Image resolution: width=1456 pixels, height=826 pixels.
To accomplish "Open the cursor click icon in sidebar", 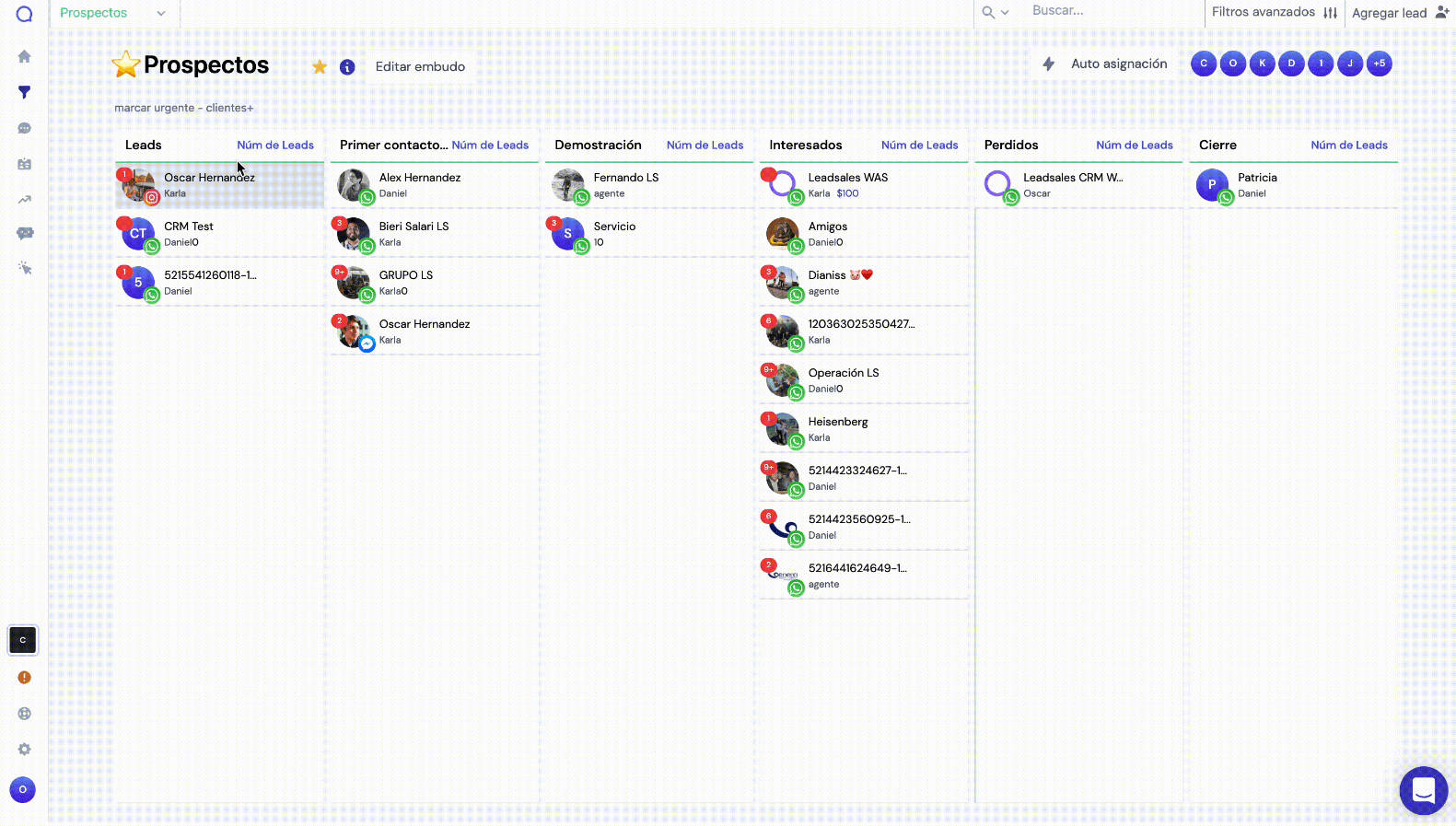I will (25, 268).
